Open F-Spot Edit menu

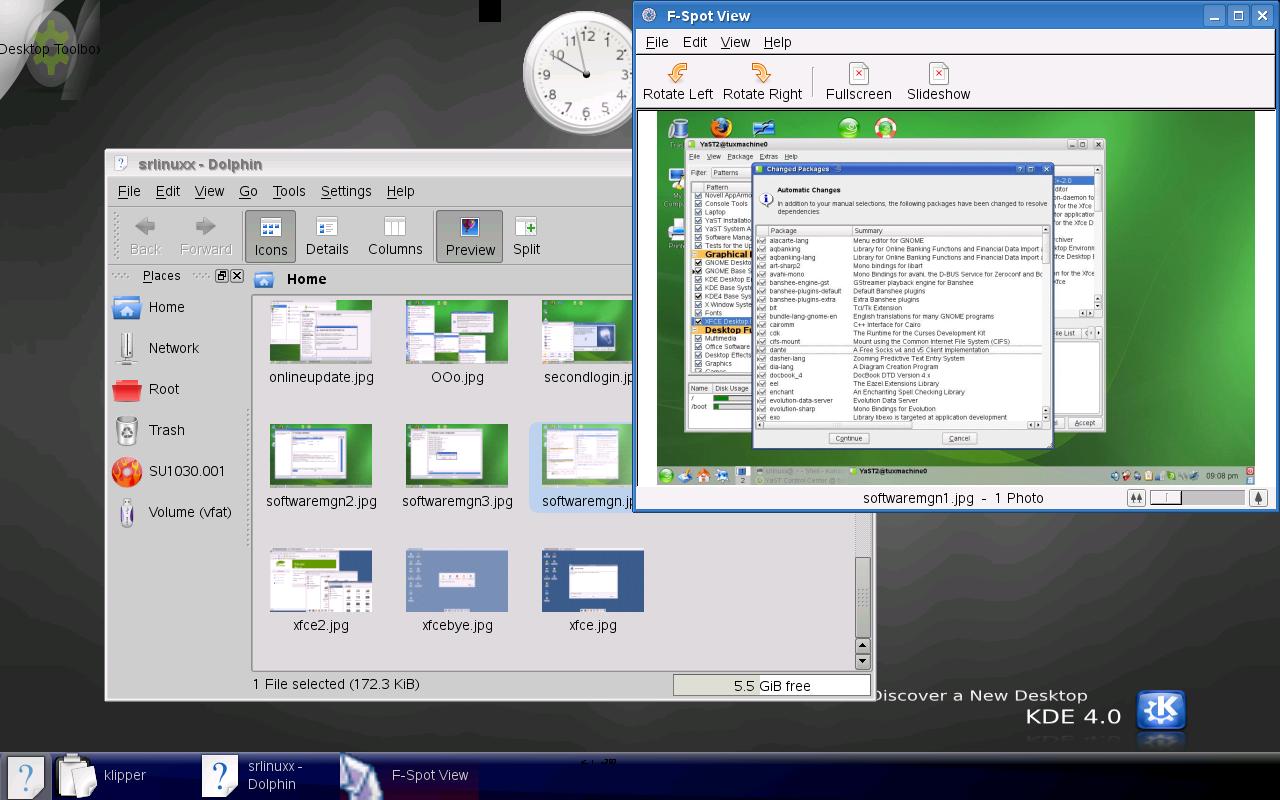(x=695, y=42)
